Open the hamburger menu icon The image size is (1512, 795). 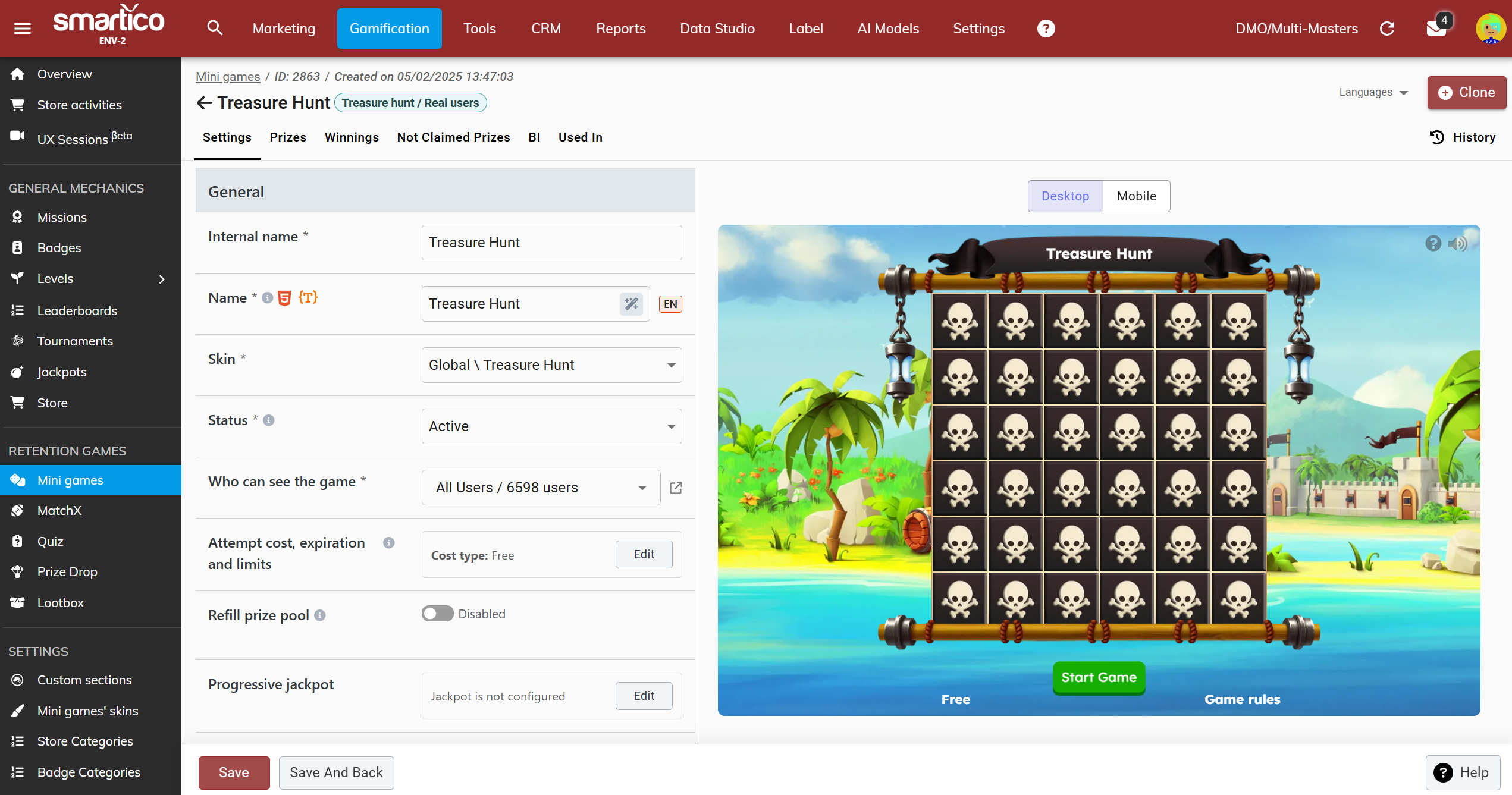pyautogui.click(x=22, y=28)
